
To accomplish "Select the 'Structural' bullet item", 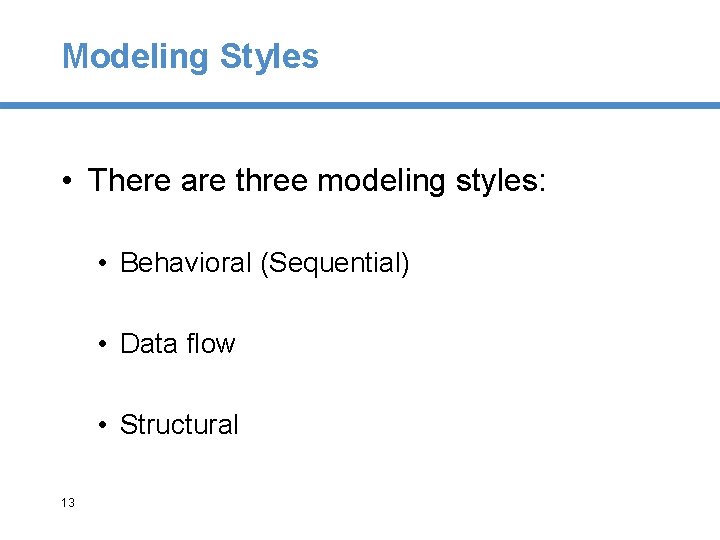I will (x=179, y=424).
